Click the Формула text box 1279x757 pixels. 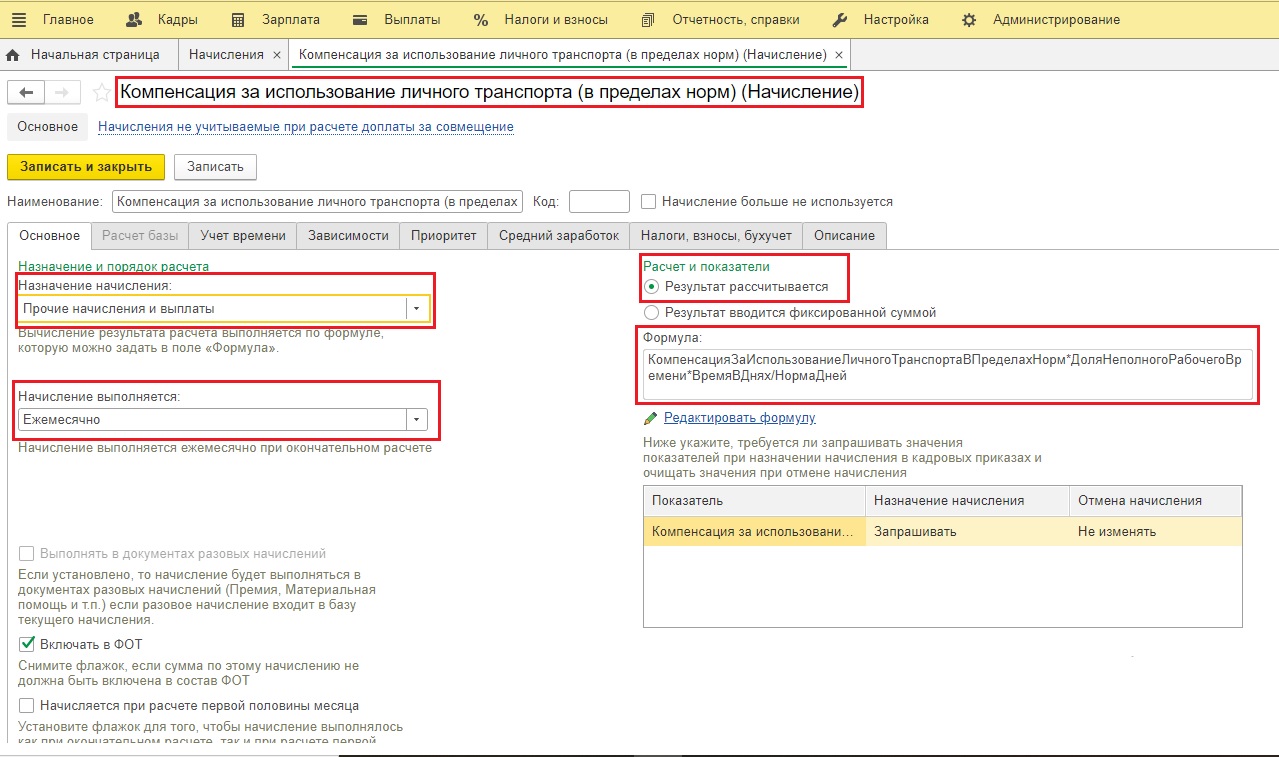click(946, 373)
